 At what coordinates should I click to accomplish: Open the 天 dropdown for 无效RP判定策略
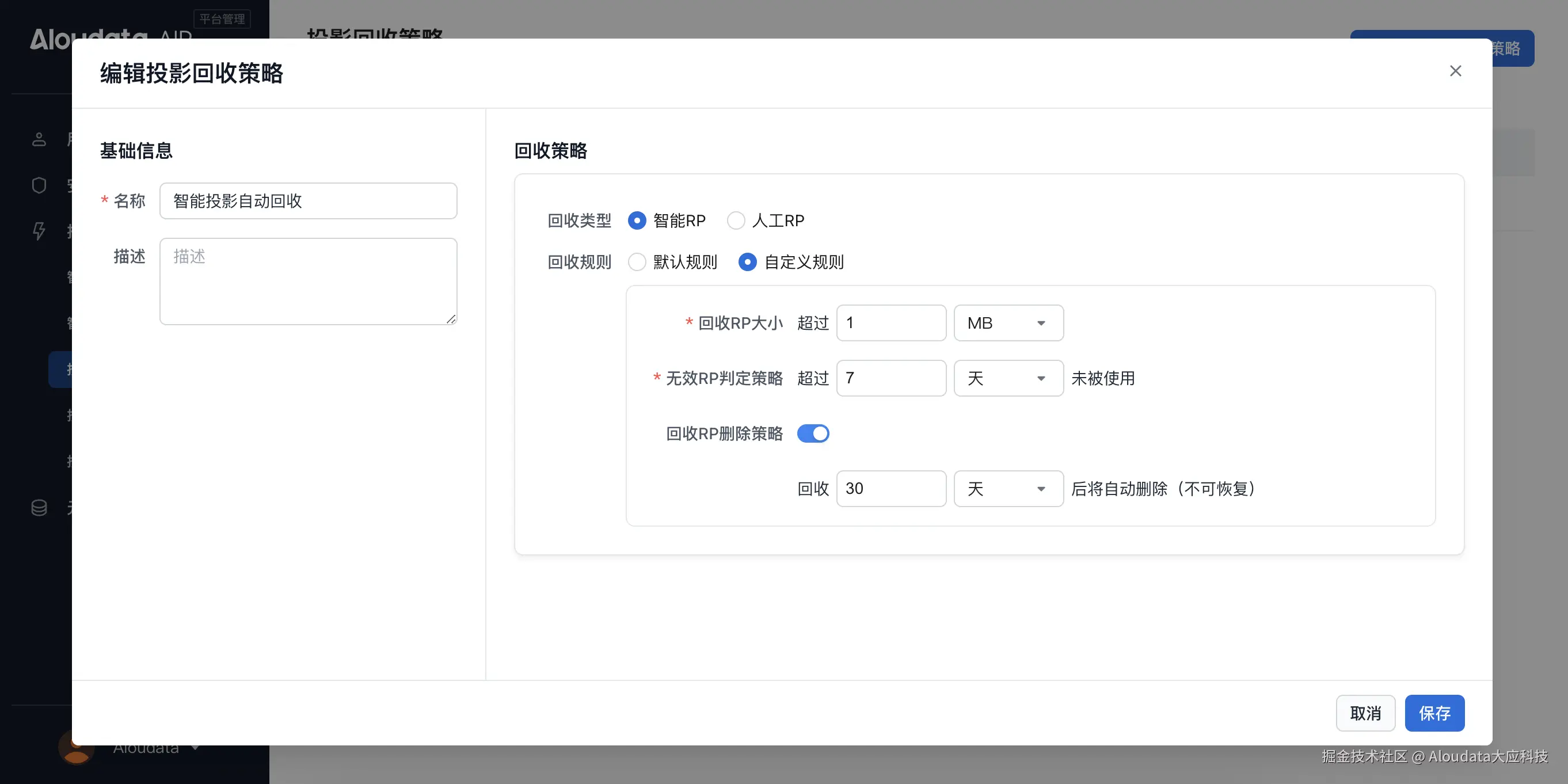[1008, 378]
